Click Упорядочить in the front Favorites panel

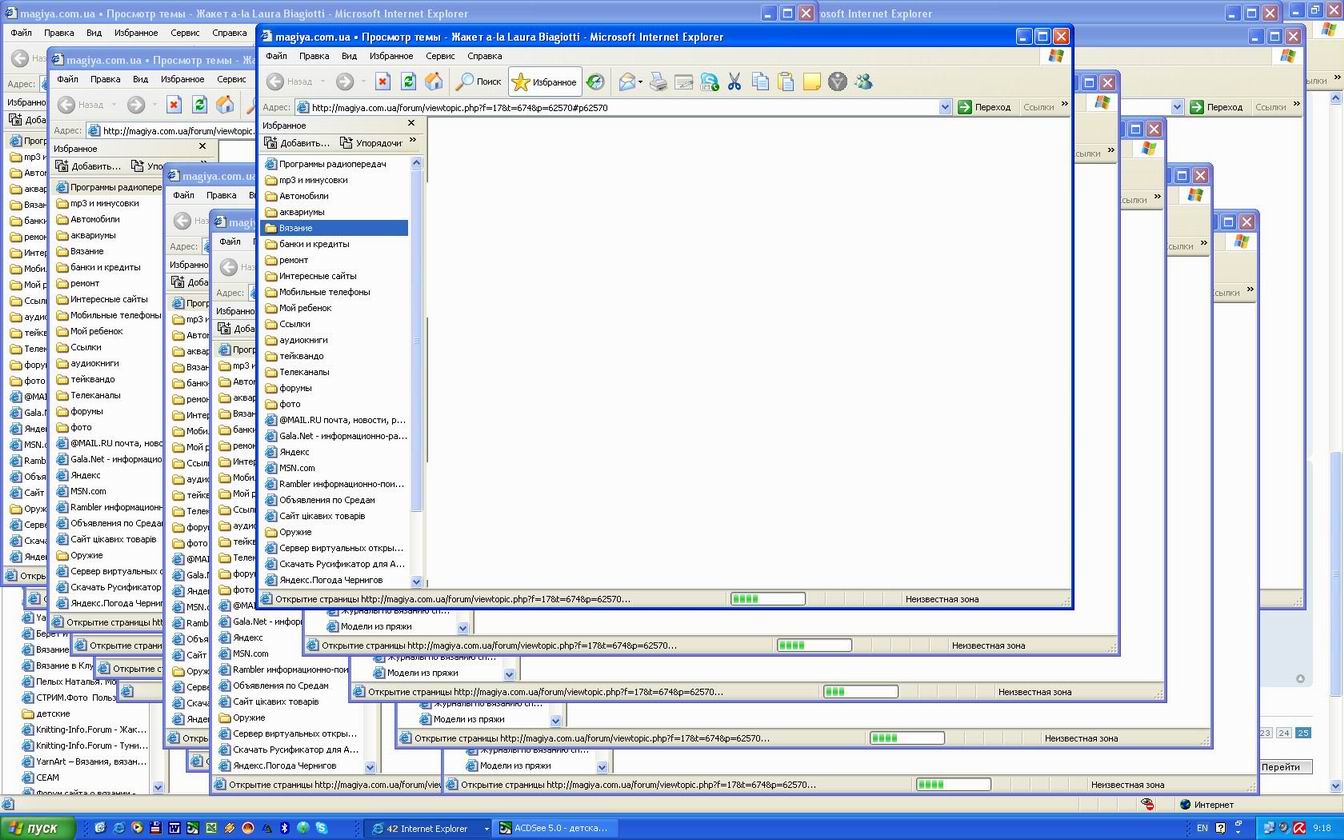tap(371, 143)
